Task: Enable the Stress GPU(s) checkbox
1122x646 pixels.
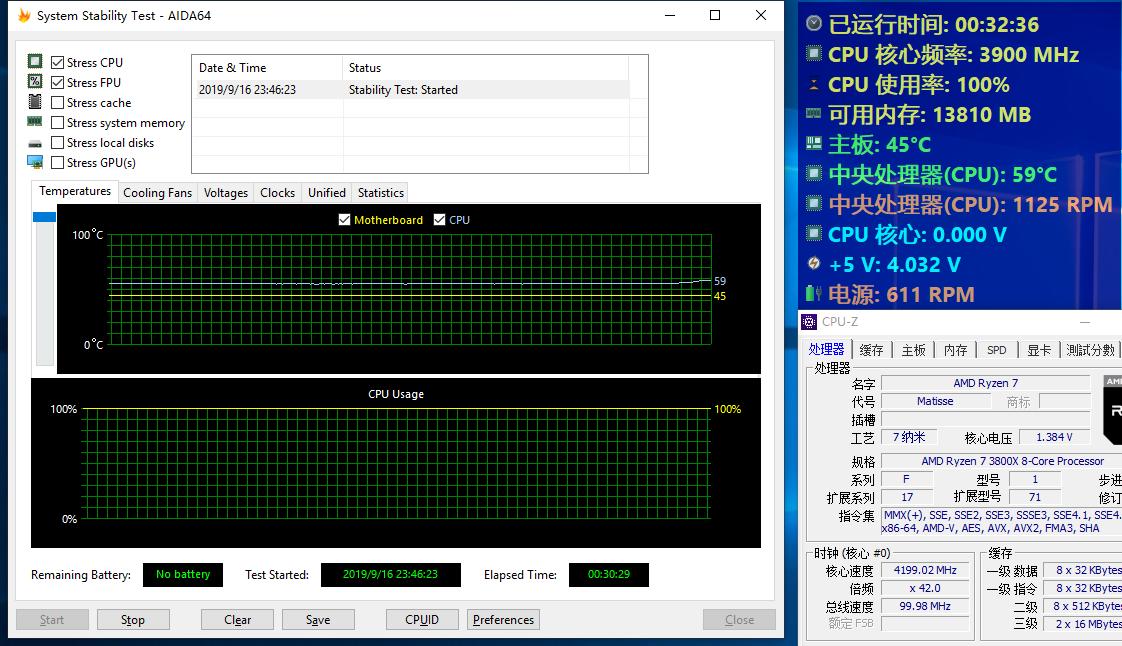Action: [58, 162]
